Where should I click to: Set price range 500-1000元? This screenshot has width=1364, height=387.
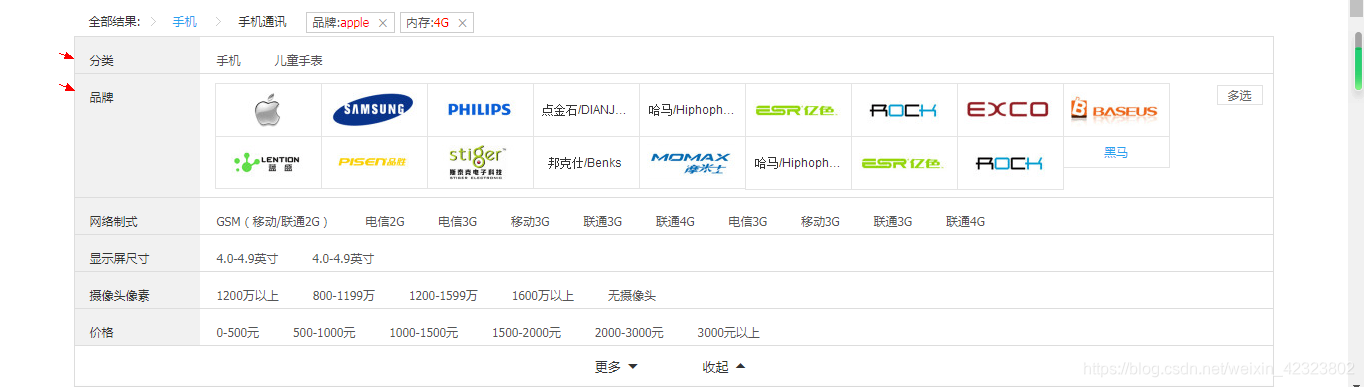(x=324, y=333)
